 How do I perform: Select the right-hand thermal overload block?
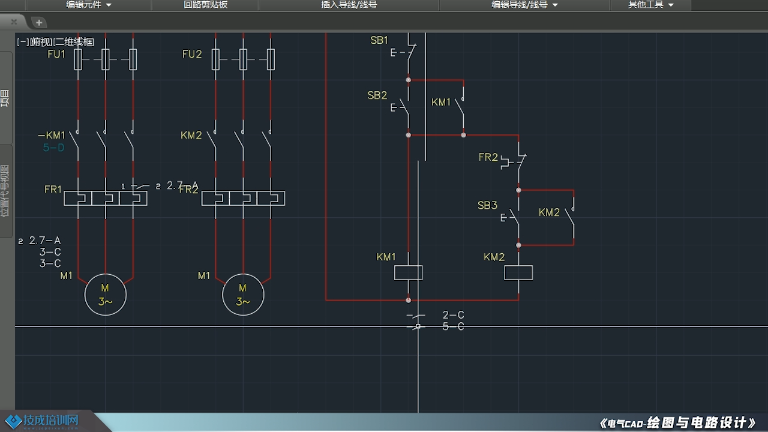pyautogui.click(x=243, y=198)
